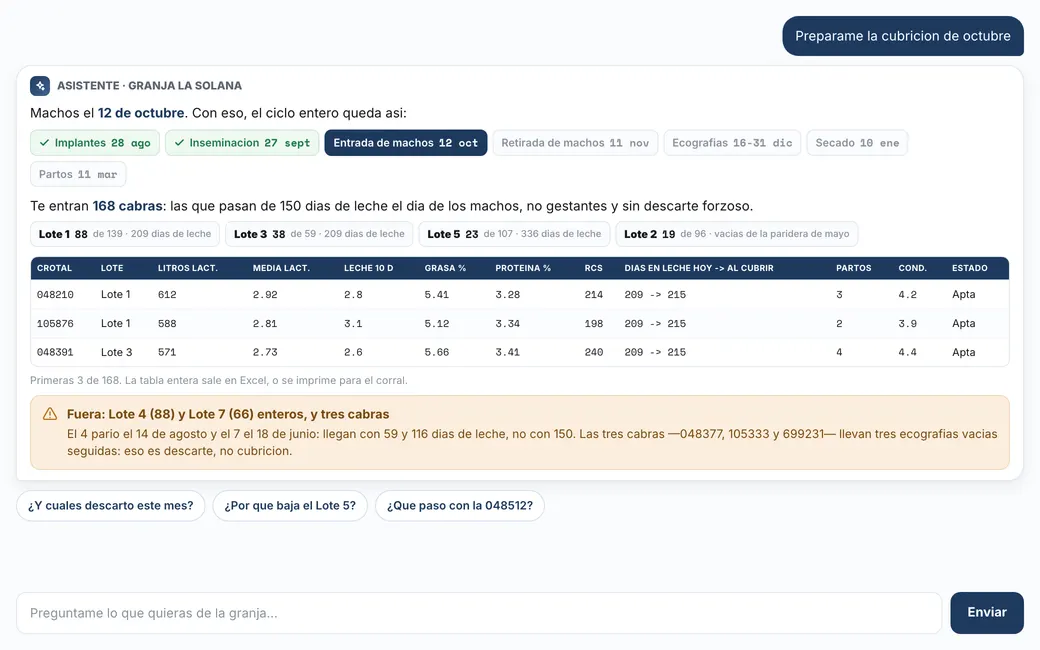Click the Inseminacion 27 sept checkmark
The height and width of the screenshot is (650, 1040).
pyautogui.click(x=179, y=143)
